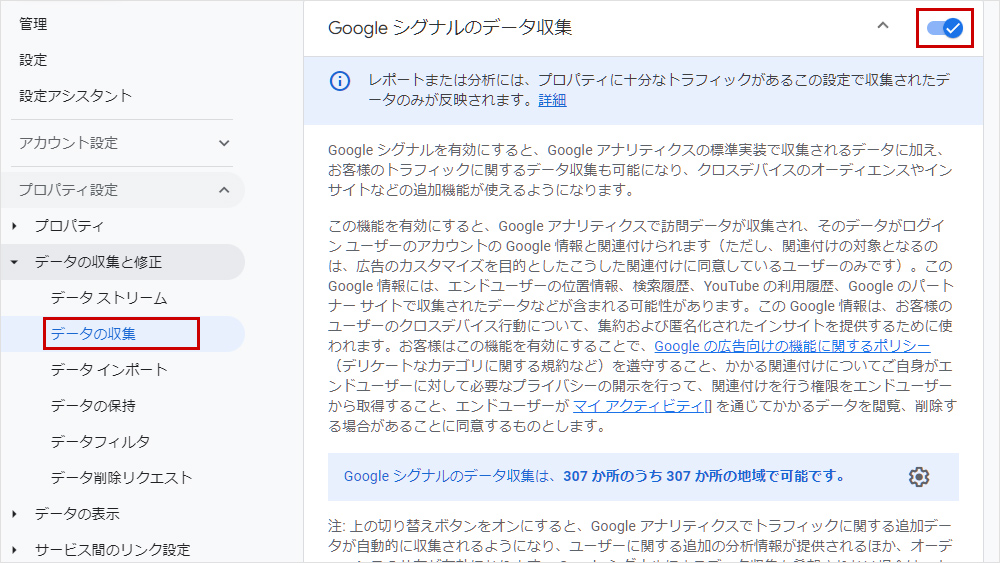The height and width of the screenshot is (563, 1000).
Task: Expand the サービス間のリンク設定 tree arrow
Action: [x=14, y=550]
